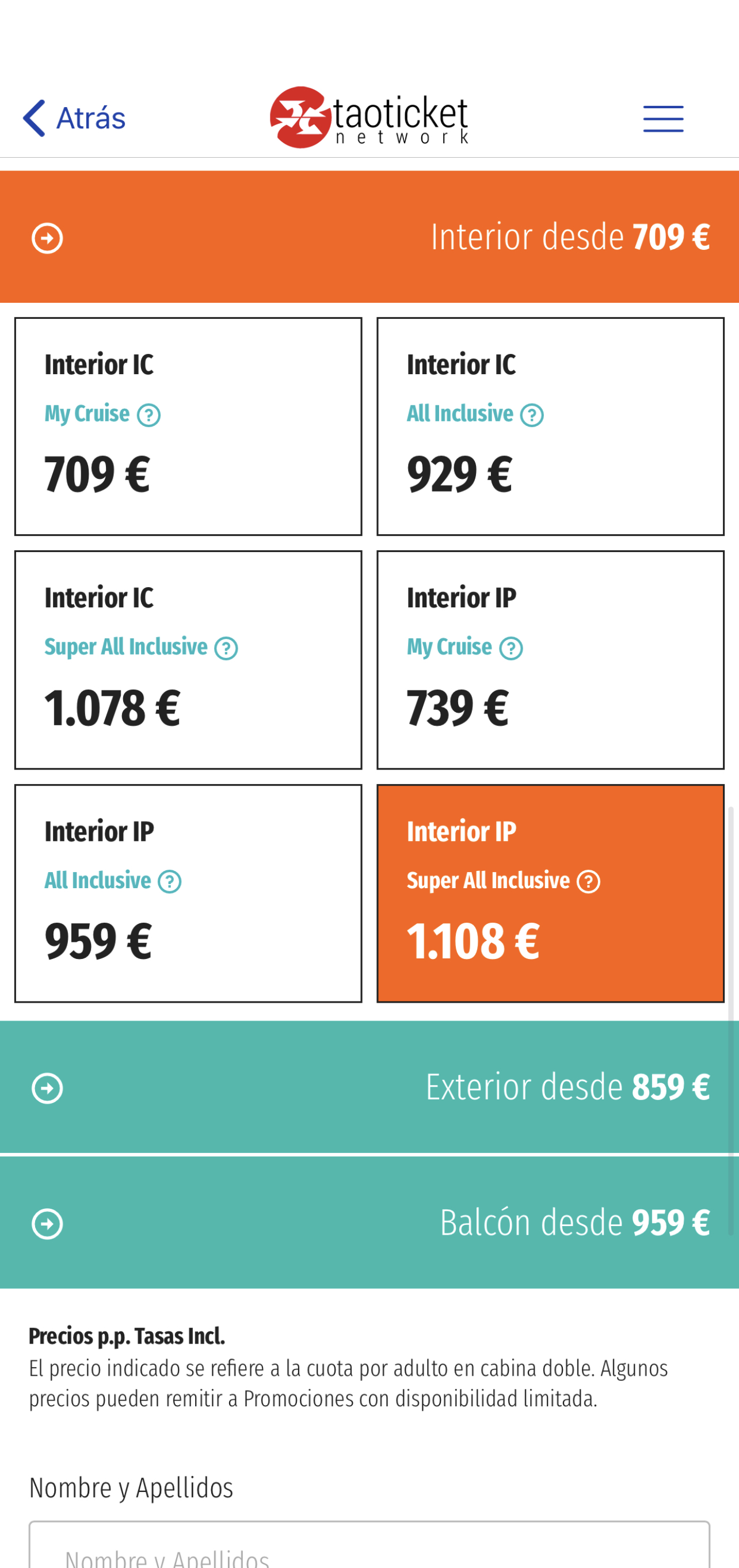The height and width of the screenshot is (1568, 739).
Task: Open the hamburger menu icon
Action: [663, 119]
